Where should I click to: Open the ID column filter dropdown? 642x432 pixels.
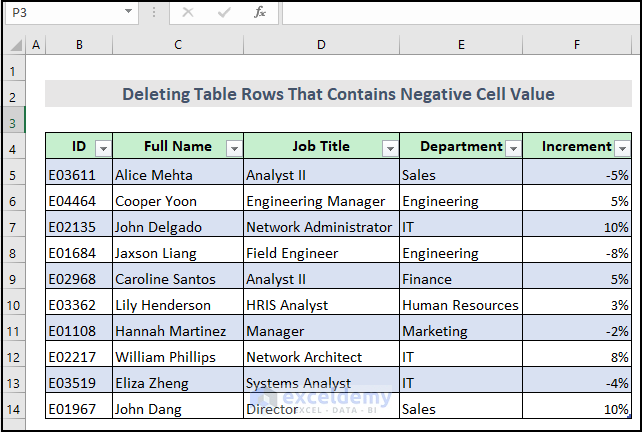pyautogui.click(x=103, y=148)
